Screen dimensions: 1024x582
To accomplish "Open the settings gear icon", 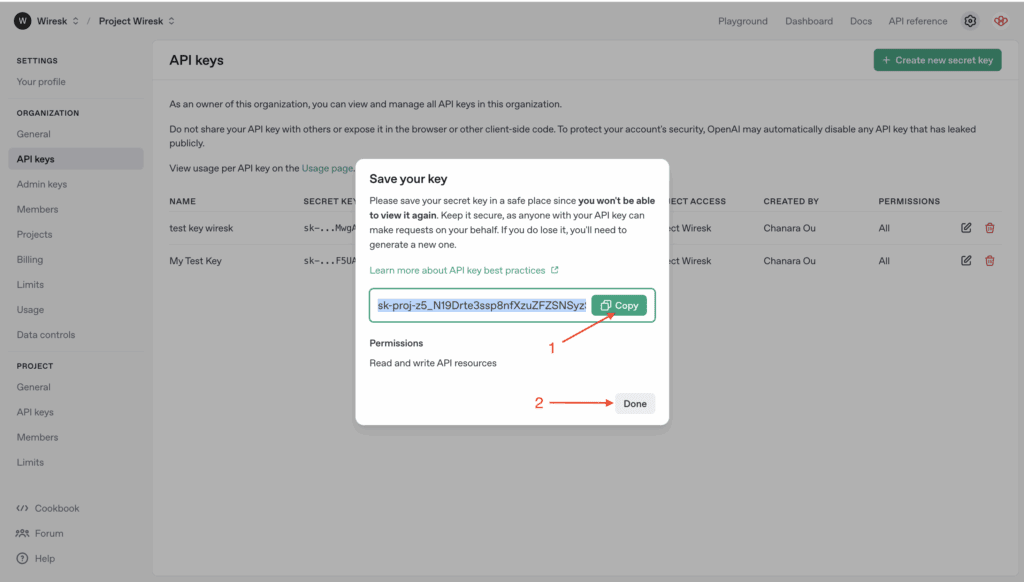I will (970, 21).
